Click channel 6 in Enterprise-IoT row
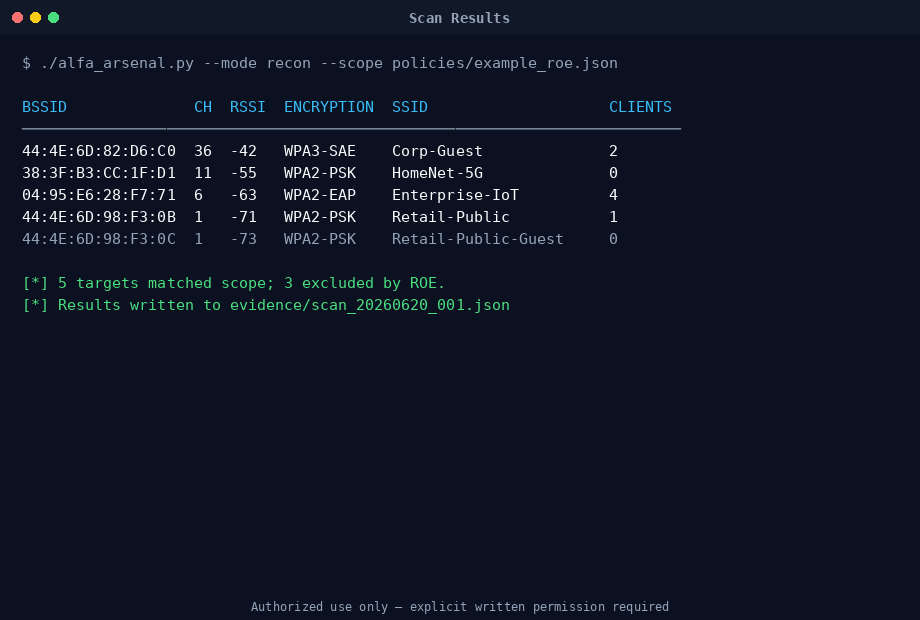The height and width of the screenshot is (620, 920). pyautogui.click(x=199, y=195)
